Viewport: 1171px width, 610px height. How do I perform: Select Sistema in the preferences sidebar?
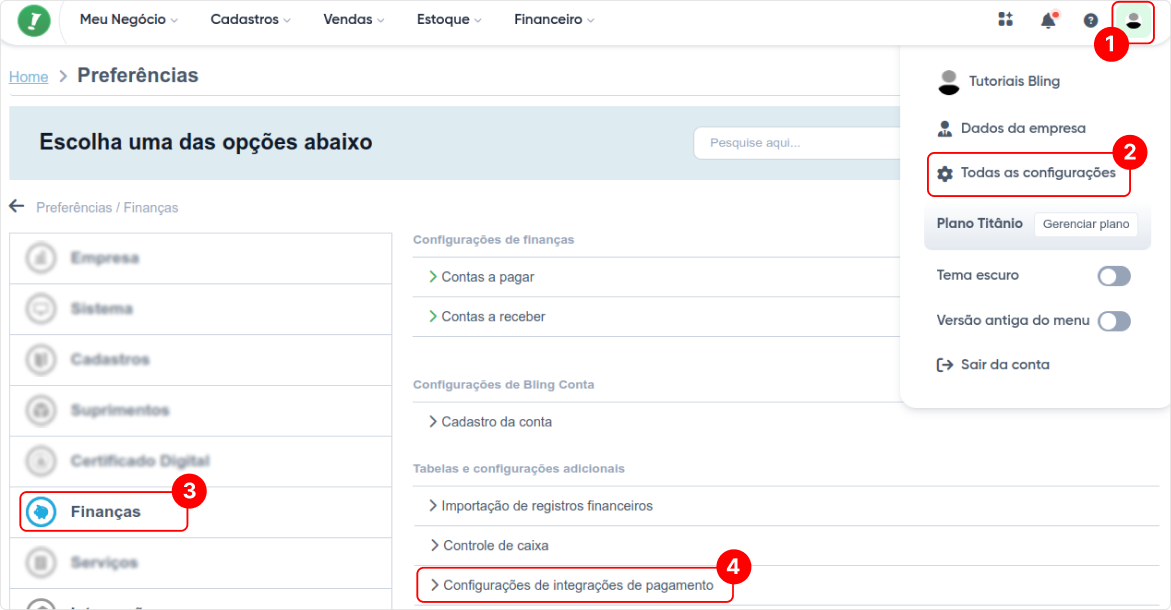coord(200,309)
